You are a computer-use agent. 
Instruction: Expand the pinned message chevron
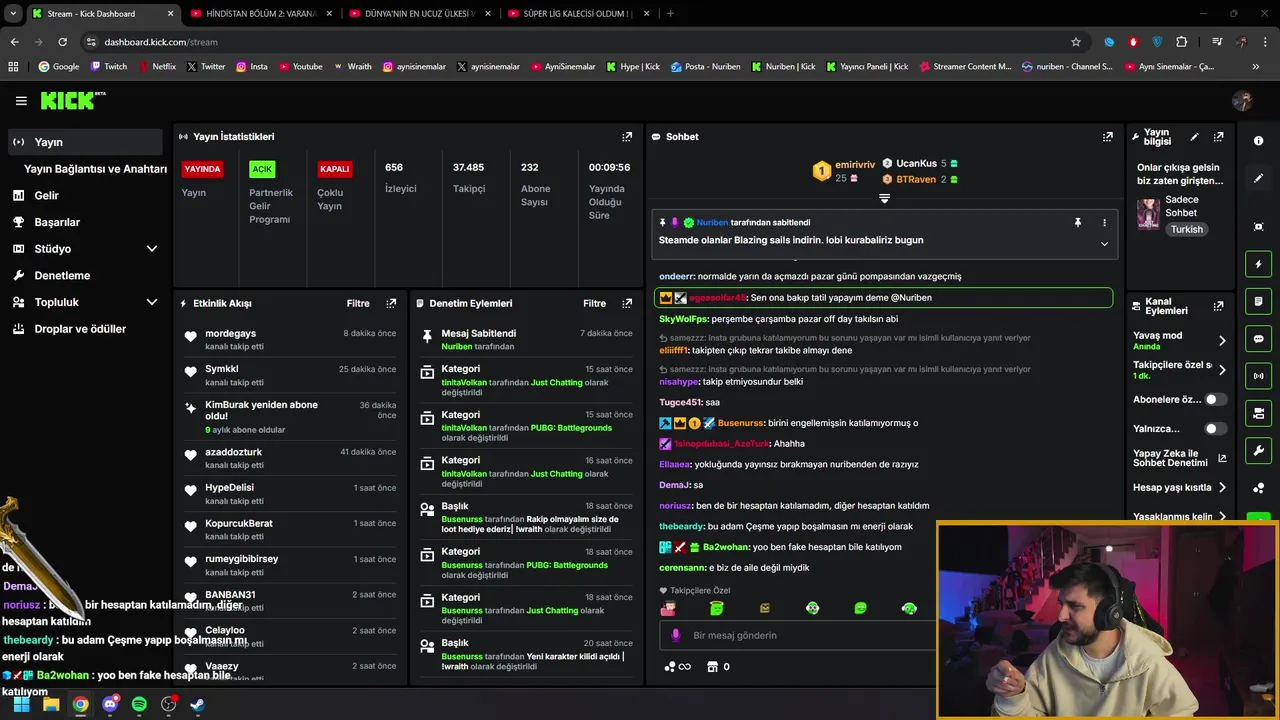(x=1105, y=244)
